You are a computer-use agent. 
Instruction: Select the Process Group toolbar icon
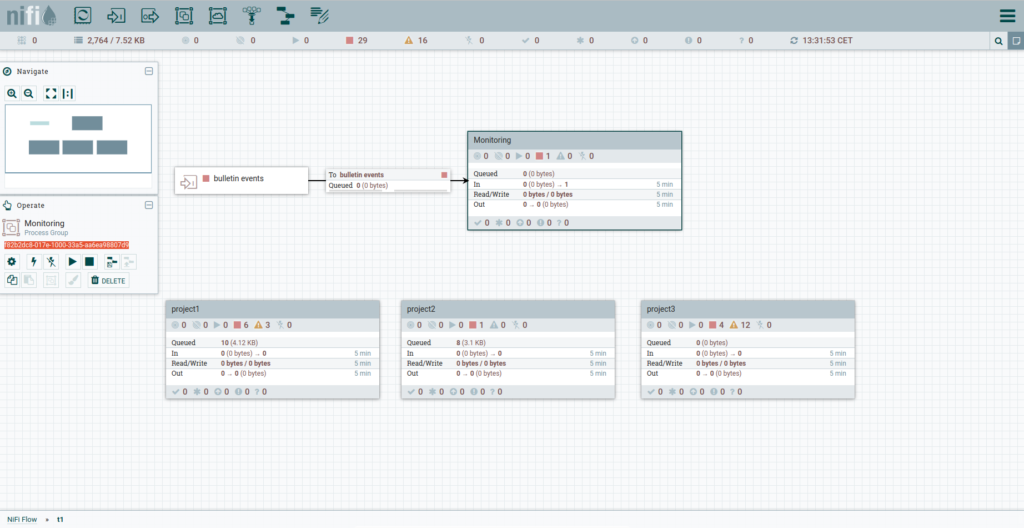[184, 15]
